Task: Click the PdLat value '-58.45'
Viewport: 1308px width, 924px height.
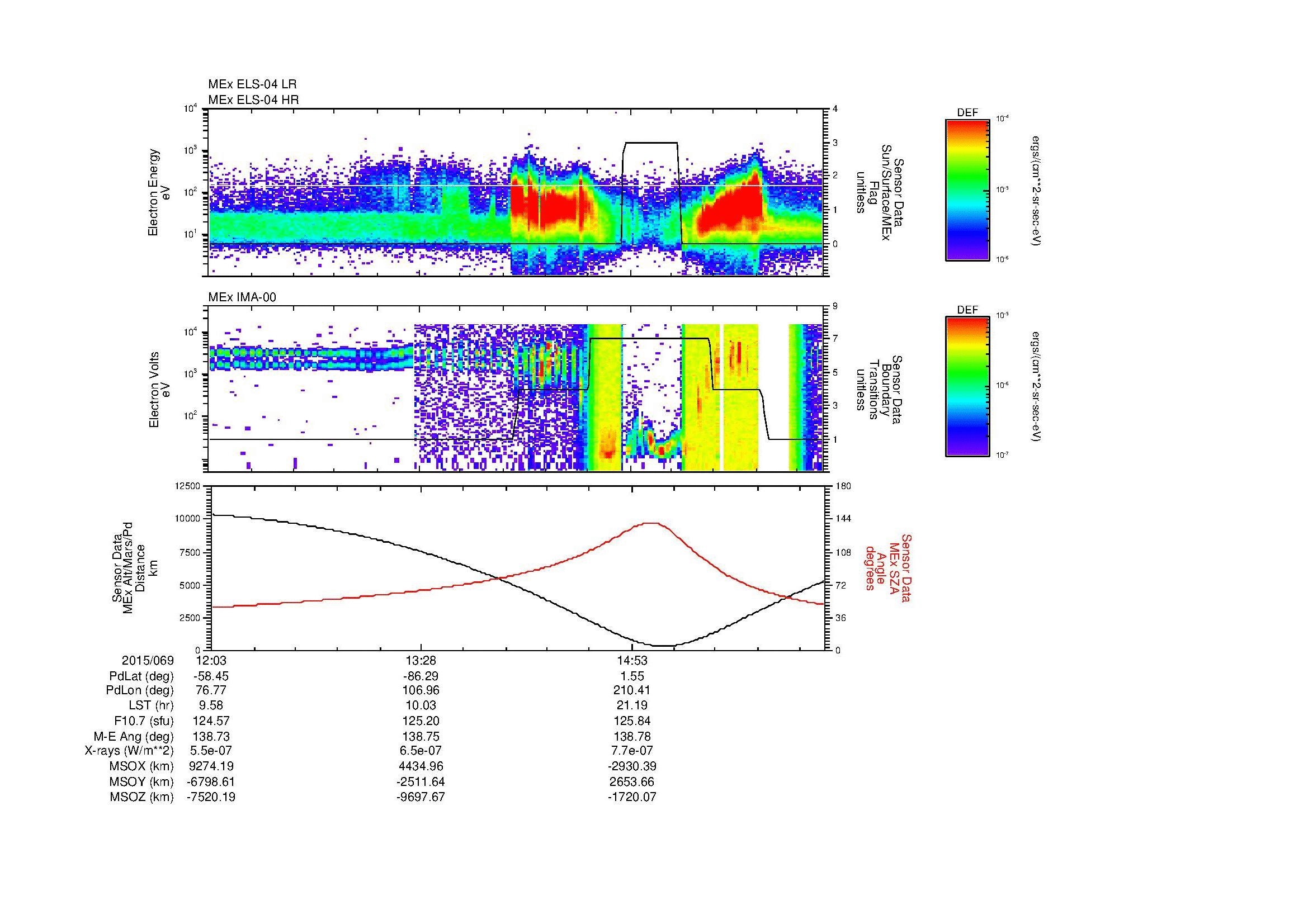Action: tap(211, 676)
